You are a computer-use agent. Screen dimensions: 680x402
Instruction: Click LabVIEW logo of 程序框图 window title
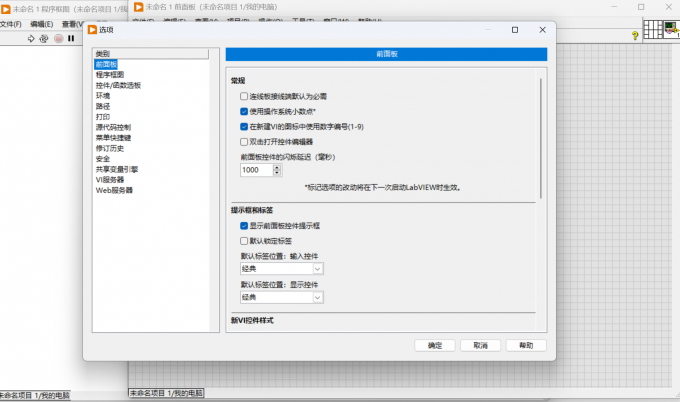[x=6, y=9]
